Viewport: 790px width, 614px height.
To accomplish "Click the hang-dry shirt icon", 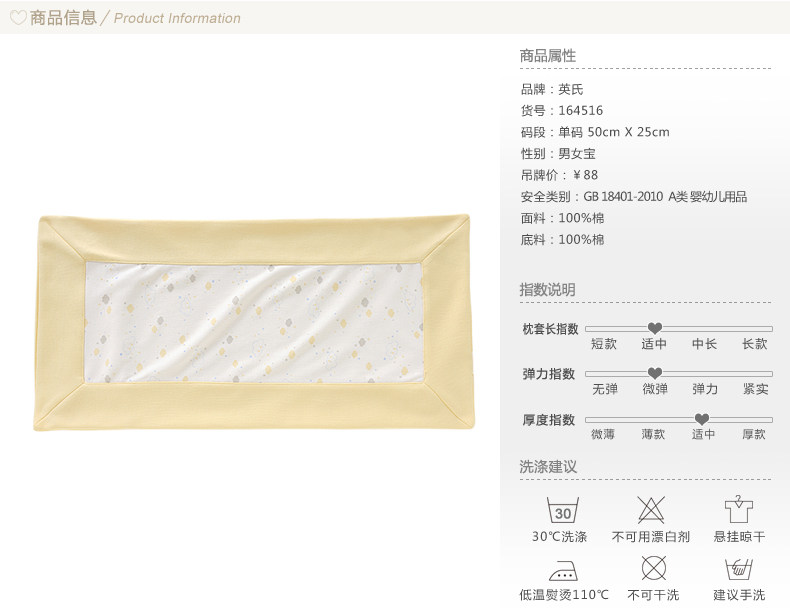I will coord(739,509).
